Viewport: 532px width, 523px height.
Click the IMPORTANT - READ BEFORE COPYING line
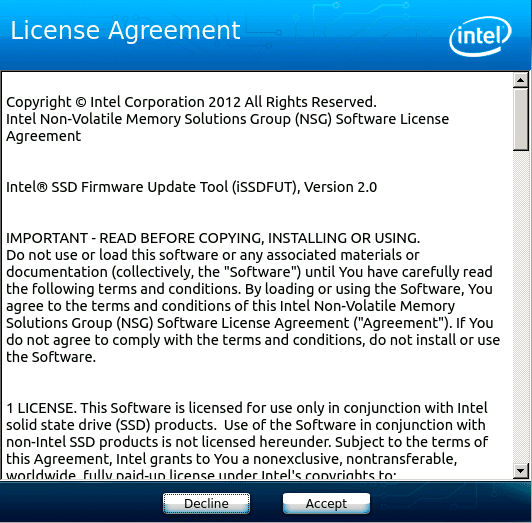[213, 238]
